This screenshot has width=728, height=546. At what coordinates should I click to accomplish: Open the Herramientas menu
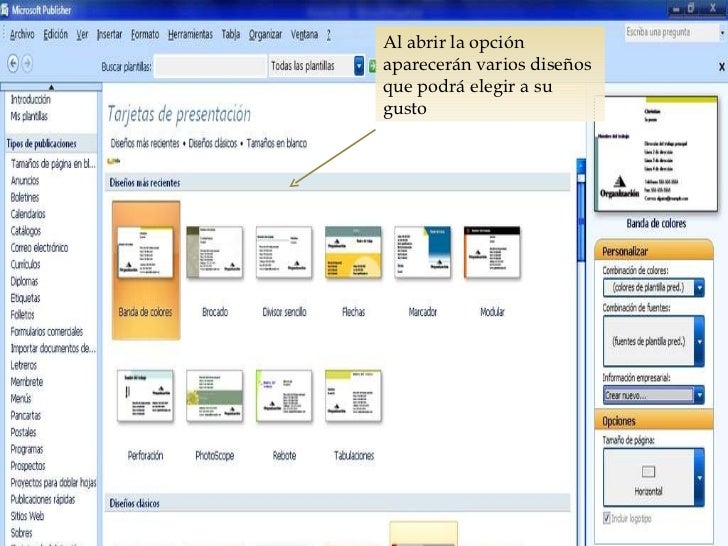pyautogui.click(x=190, y=34)
